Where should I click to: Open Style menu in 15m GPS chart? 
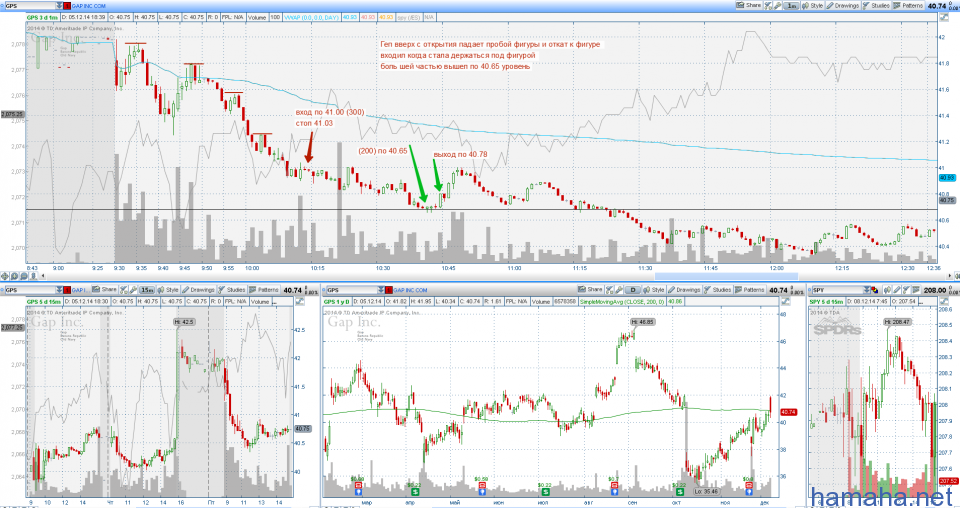click(x=167, y=289)
